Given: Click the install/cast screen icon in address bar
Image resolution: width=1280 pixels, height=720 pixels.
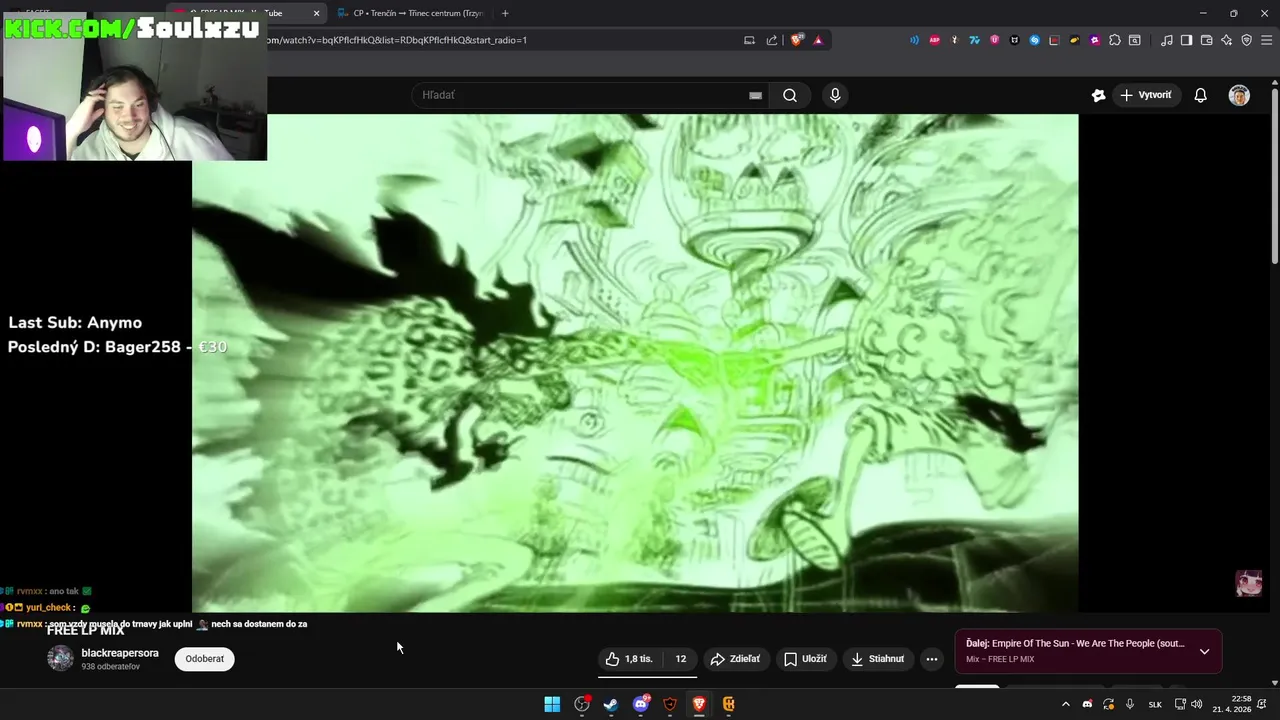Looking at the screenshot, I should [x=749, y=40].
